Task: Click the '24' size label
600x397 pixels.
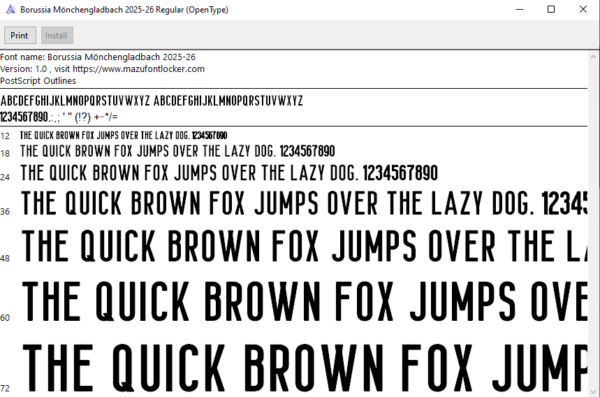Action: (5, 177)
